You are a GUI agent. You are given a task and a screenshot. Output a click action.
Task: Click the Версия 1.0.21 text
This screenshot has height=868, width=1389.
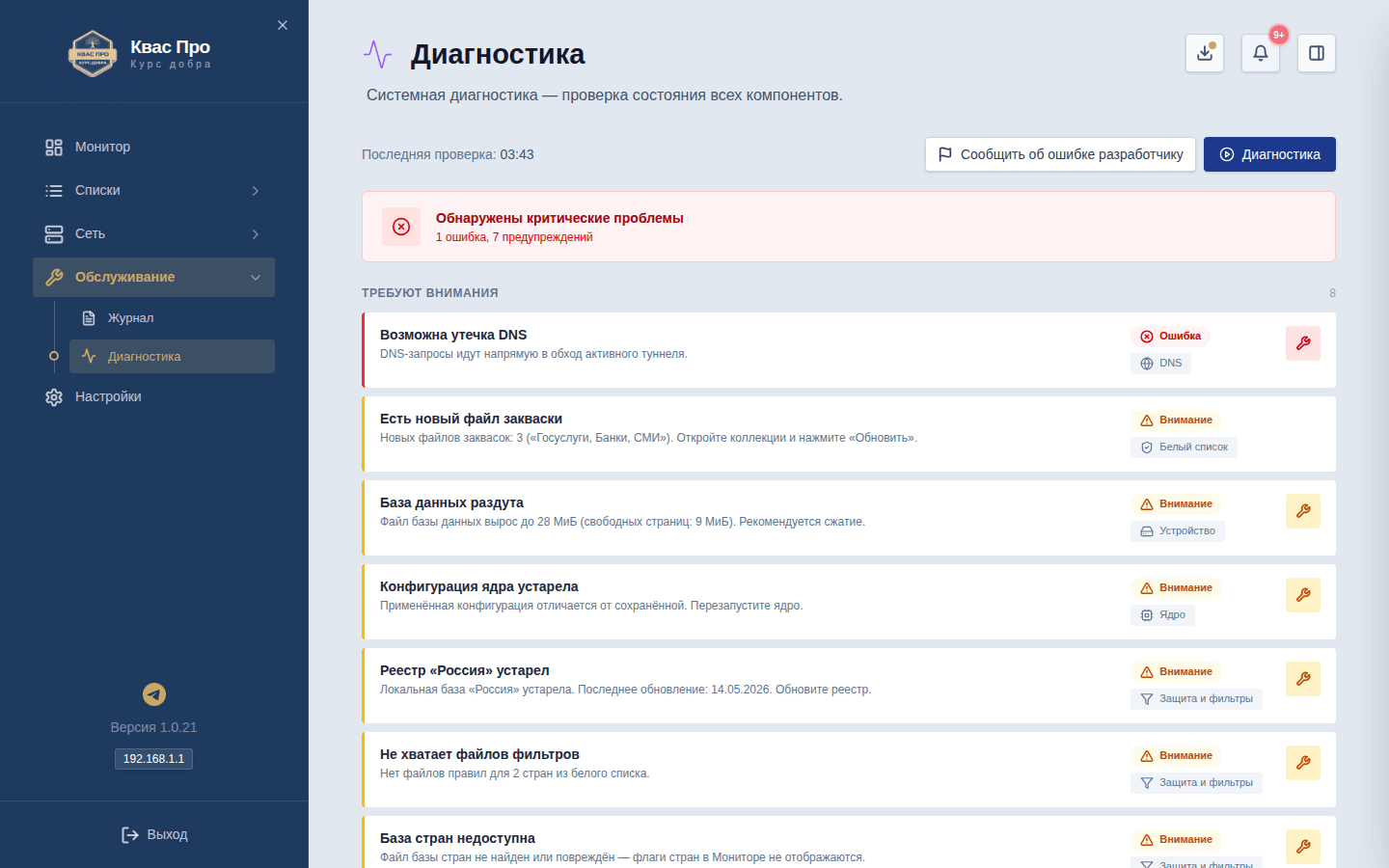(x=153, y=727)
